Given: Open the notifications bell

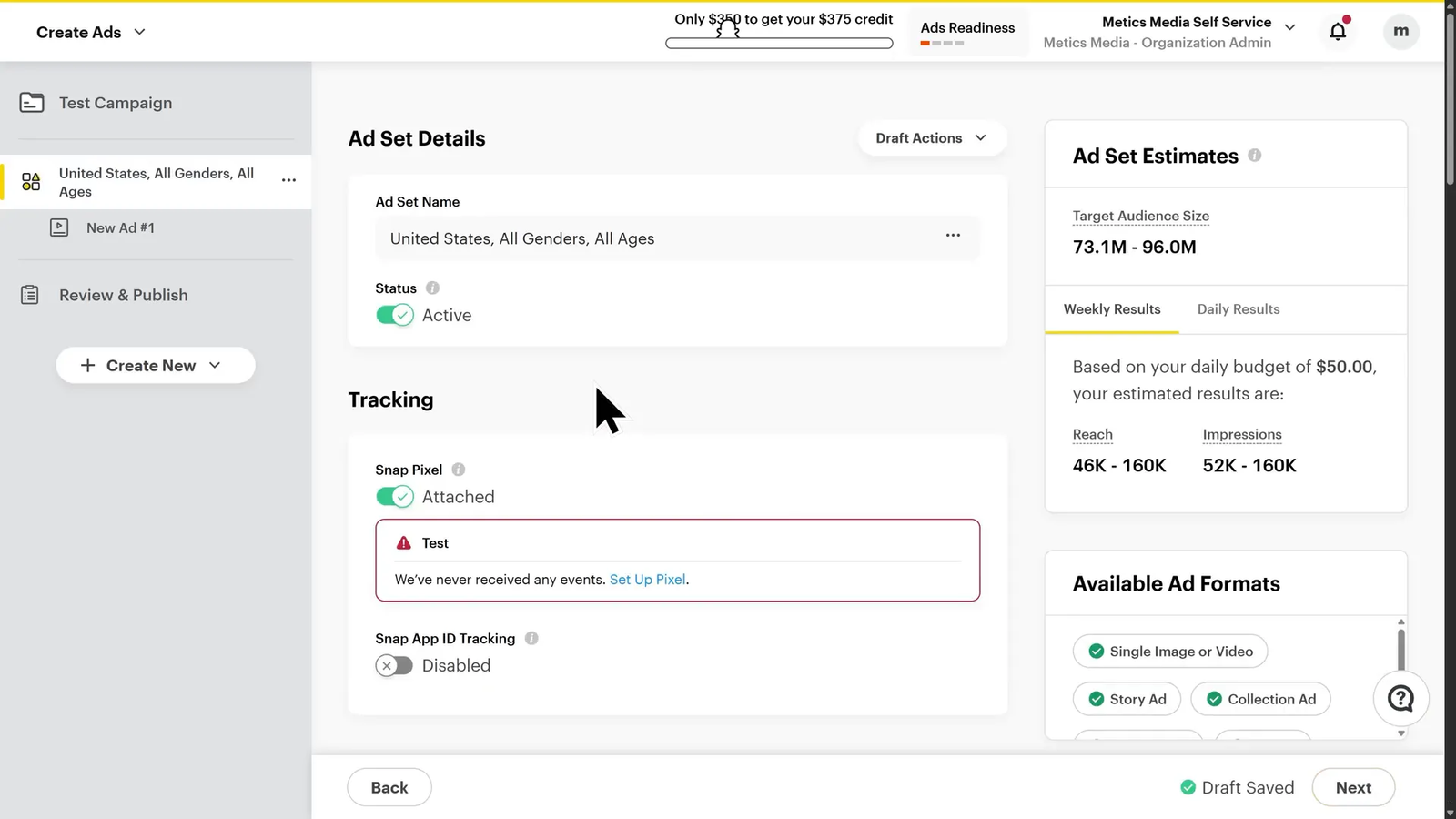Looking at the screenshot, I should 1338,31.
